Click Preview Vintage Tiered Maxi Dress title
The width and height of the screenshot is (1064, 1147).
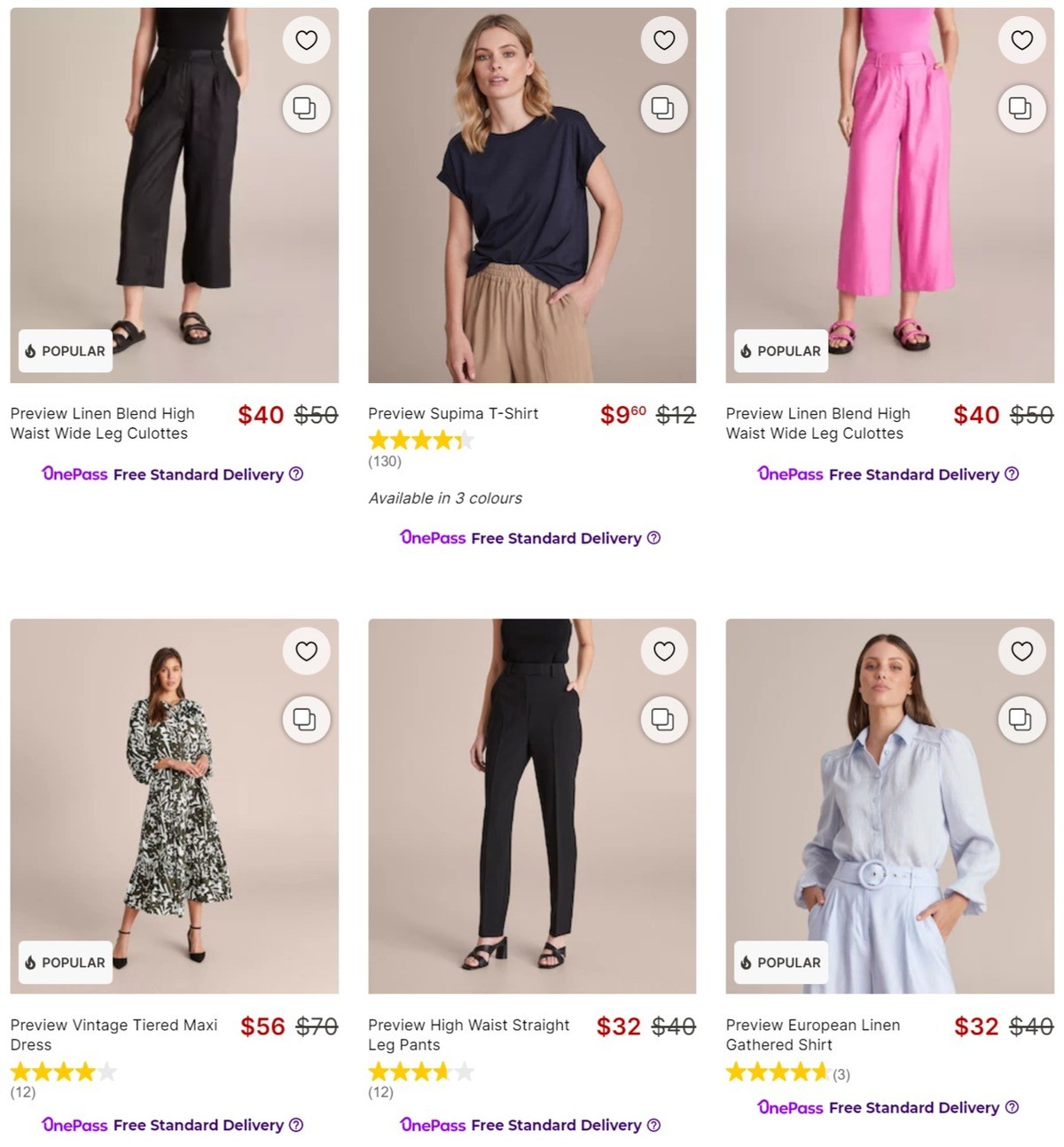coord(113,1034)
